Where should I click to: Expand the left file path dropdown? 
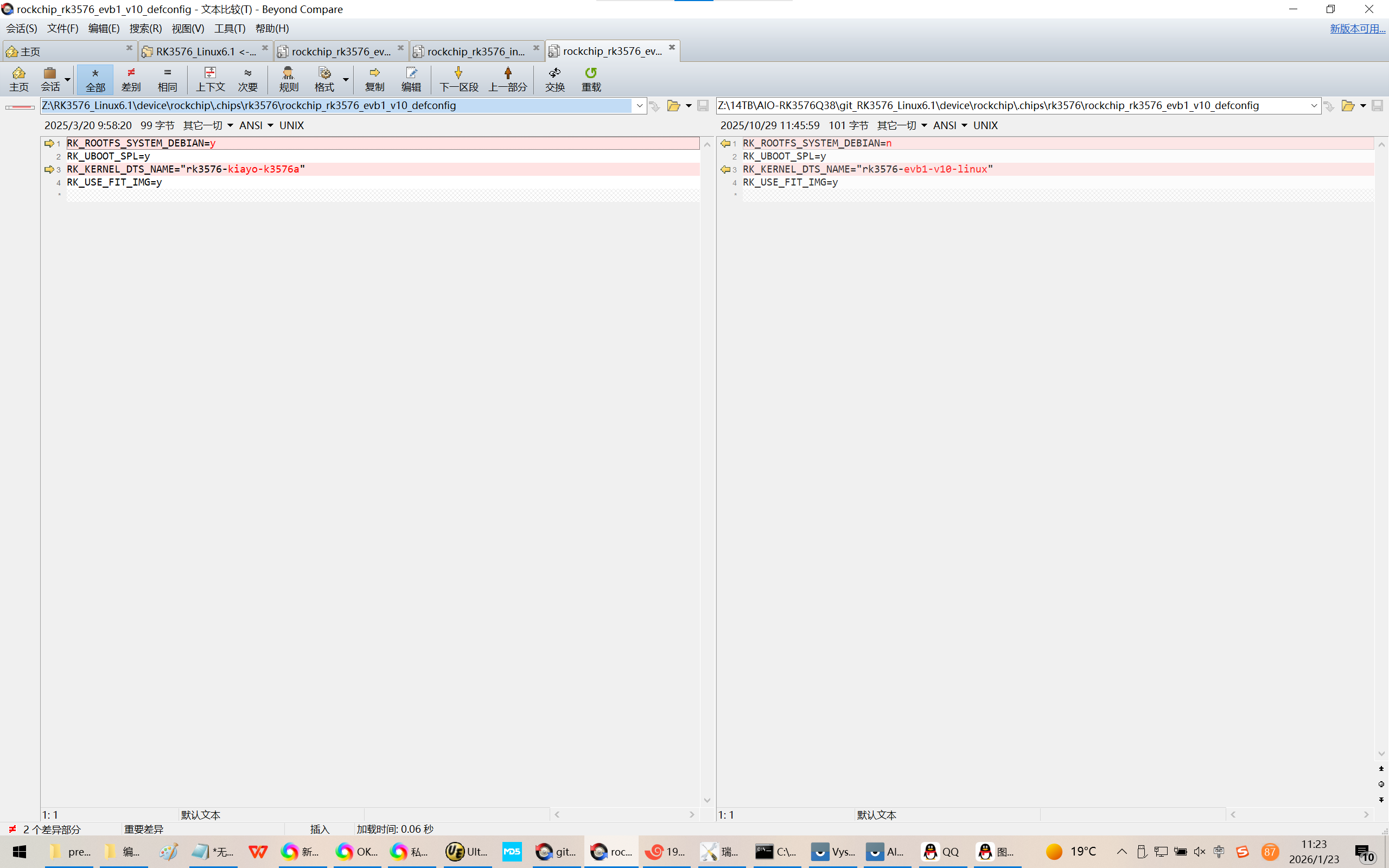pyautogui.click(x=639, y=106)
